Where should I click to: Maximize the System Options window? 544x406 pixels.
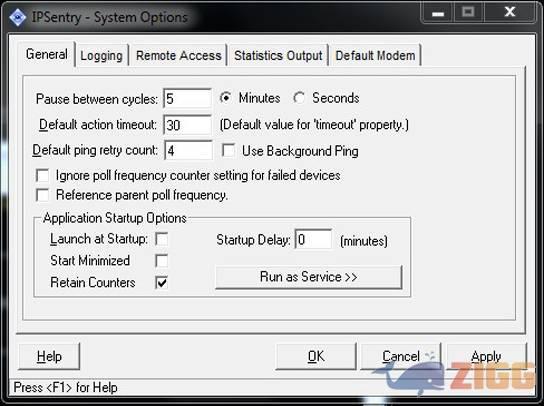468,13
